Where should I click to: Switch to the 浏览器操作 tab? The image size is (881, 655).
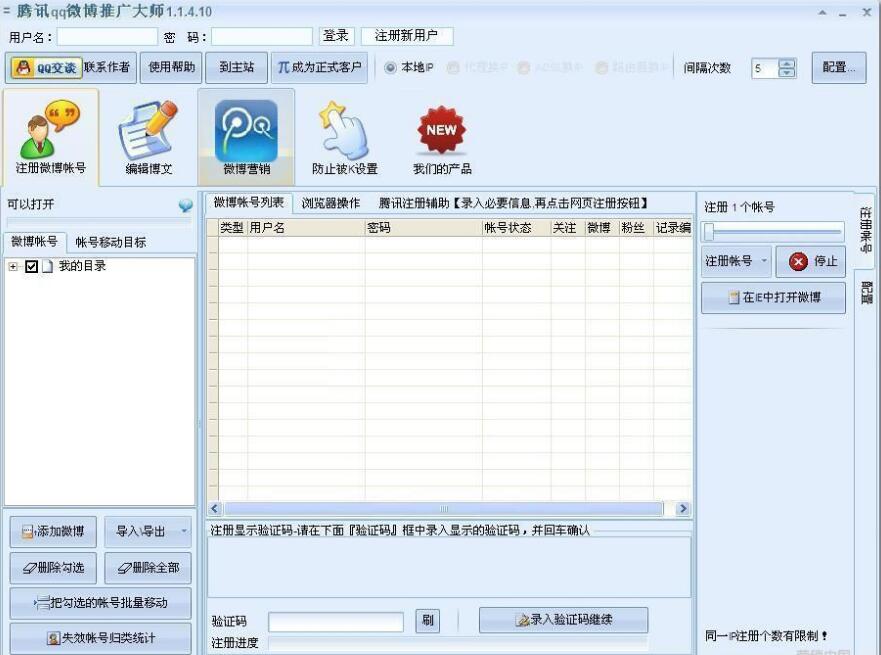coord(330,203)
